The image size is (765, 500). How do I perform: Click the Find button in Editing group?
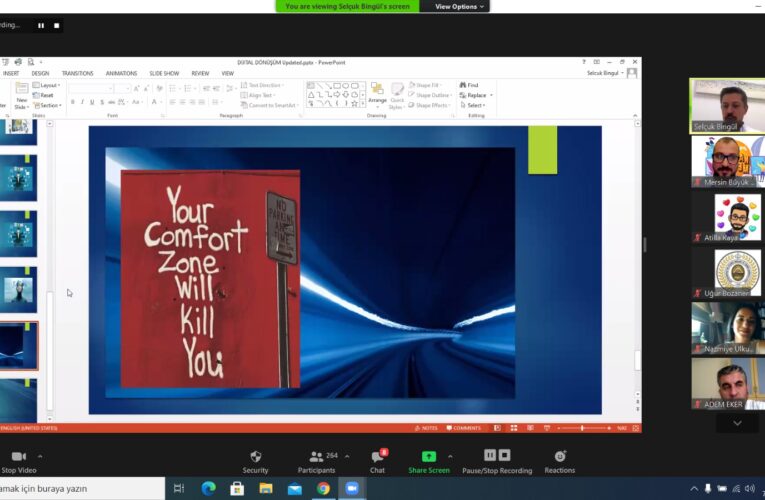pos(470,85)
